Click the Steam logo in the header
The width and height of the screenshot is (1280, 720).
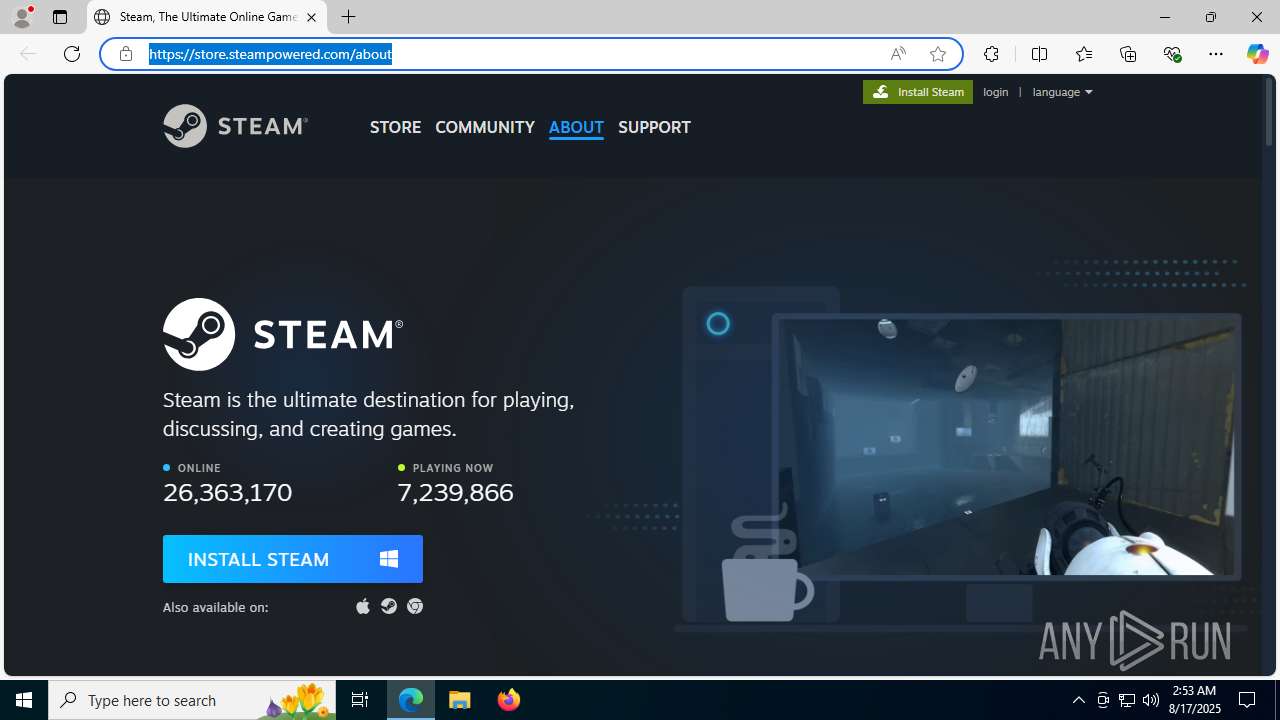coord(235,126)
